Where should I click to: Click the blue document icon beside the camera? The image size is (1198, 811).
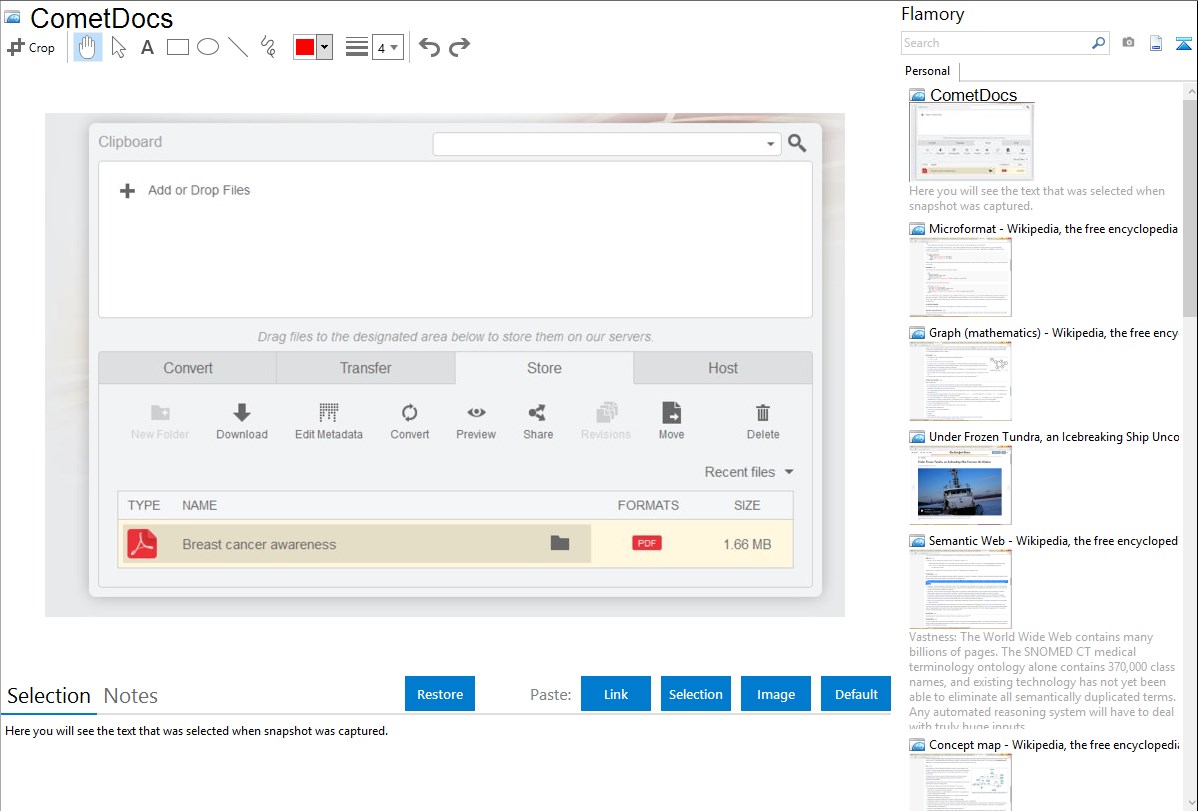click(x=1156, y=43)
